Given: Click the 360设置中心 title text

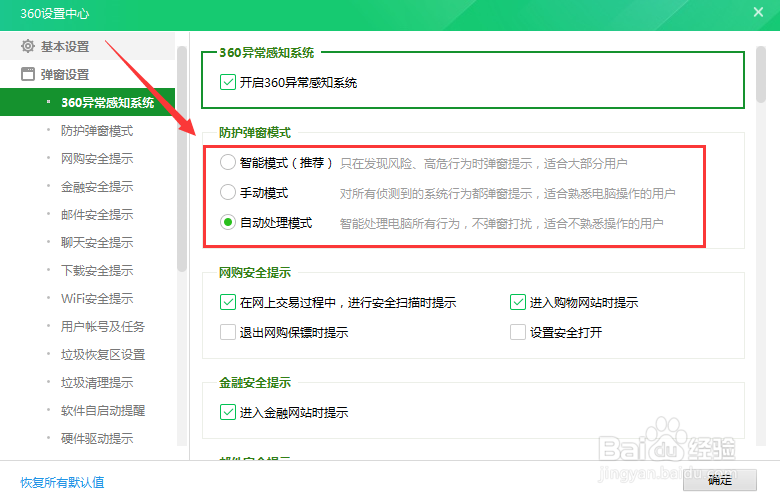Looking at the screenshot, I should 55,13.
